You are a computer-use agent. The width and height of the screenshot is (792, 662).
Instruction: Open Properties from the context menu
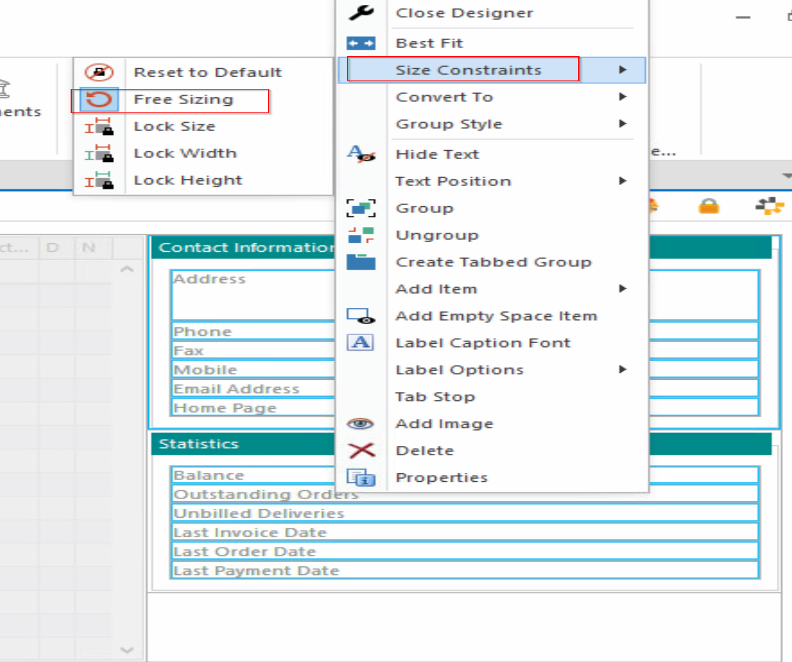[441, 478]
